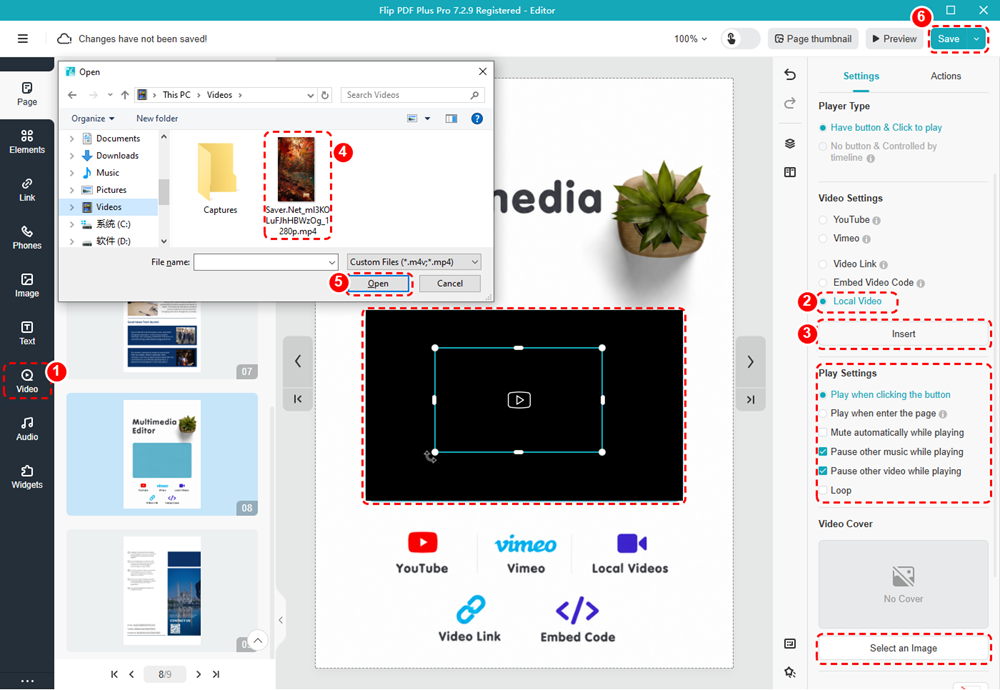Expand the Documents tree node
The width and height of the screenshot is (1000, 690).
click(71, 138)
